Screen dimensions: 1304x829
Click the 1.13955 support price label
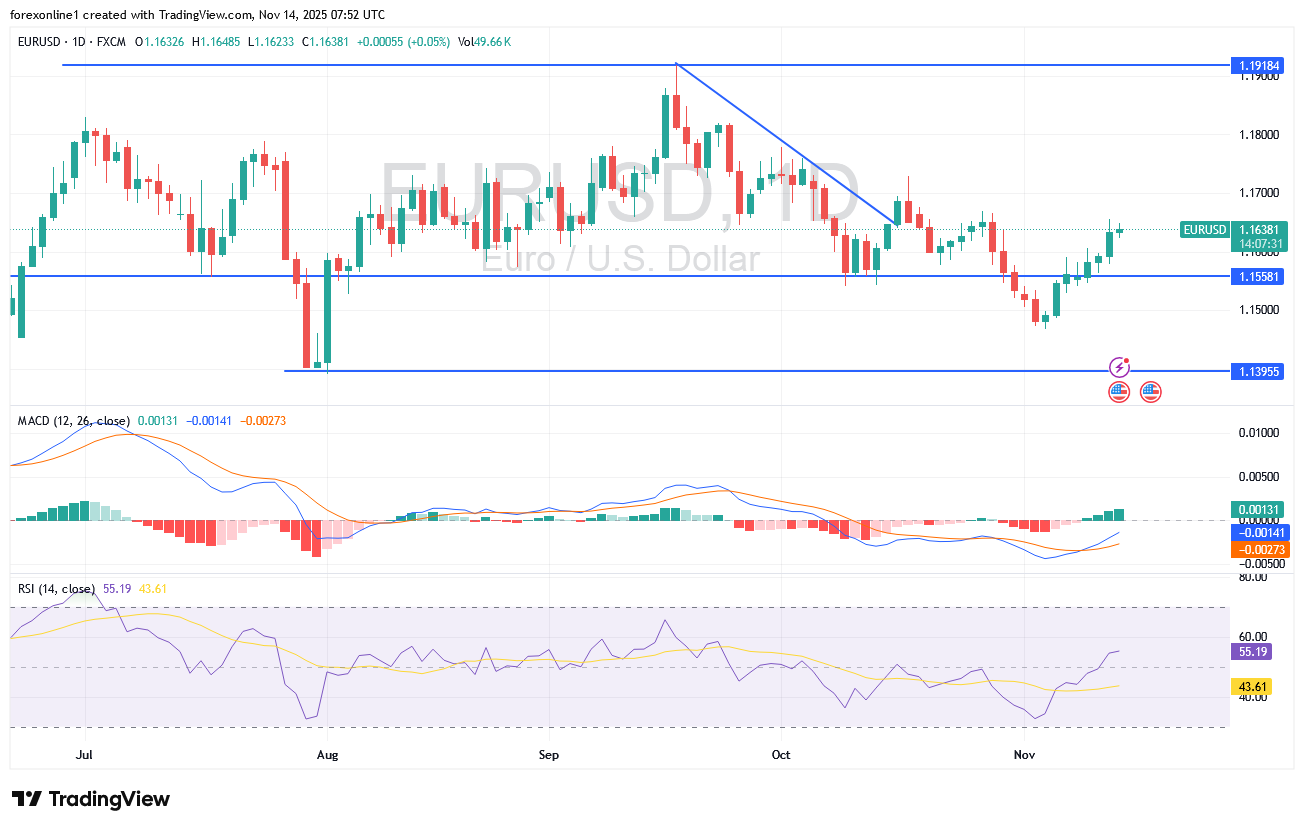click(1258, 371)
